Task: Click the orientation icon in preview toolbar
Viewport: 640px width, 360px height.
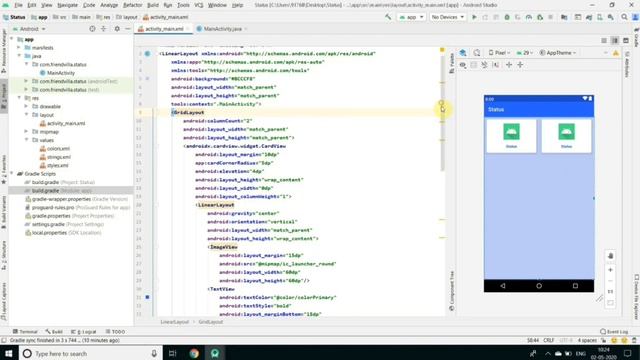Action: coord(477,53)
